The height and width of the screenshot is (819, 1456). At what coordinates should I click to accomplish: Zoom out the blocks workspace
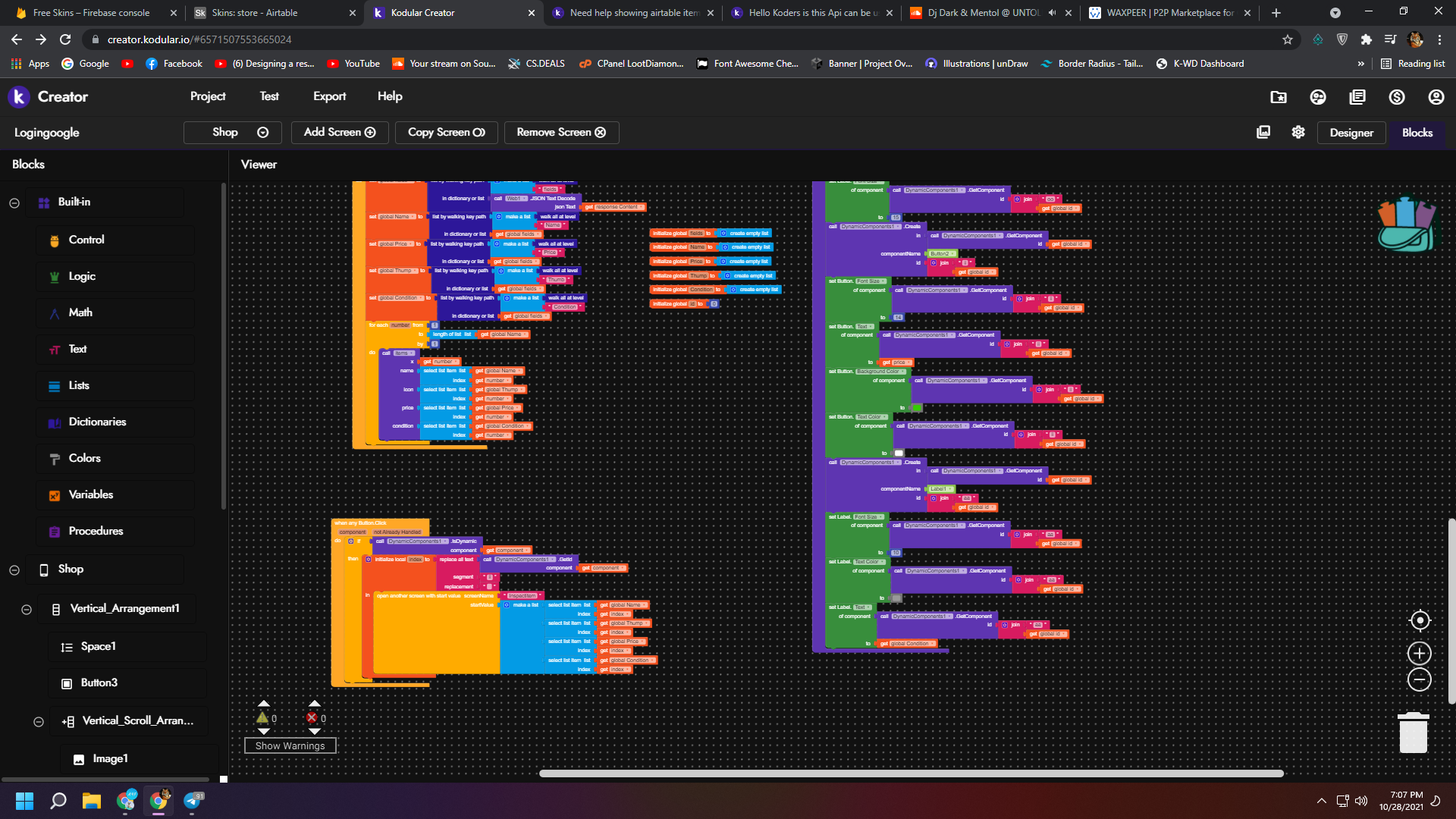(1420, 679)
